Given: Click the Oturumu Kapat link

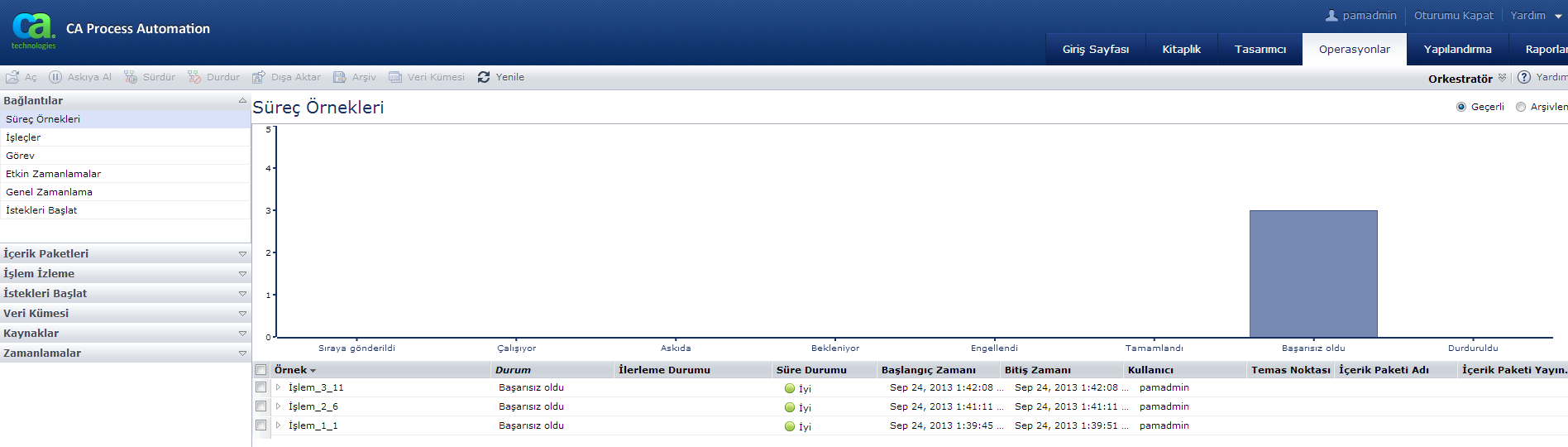Looking at the screenshot, I should tap(1453, 16).
